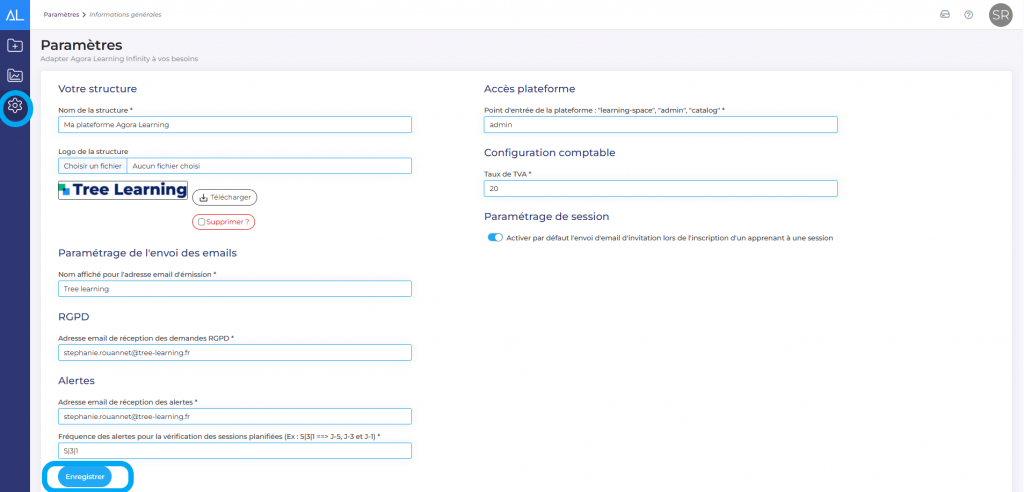The image size is (1024, 492).
Task: Click the platform entry point field containing admin
Action: 660,125
